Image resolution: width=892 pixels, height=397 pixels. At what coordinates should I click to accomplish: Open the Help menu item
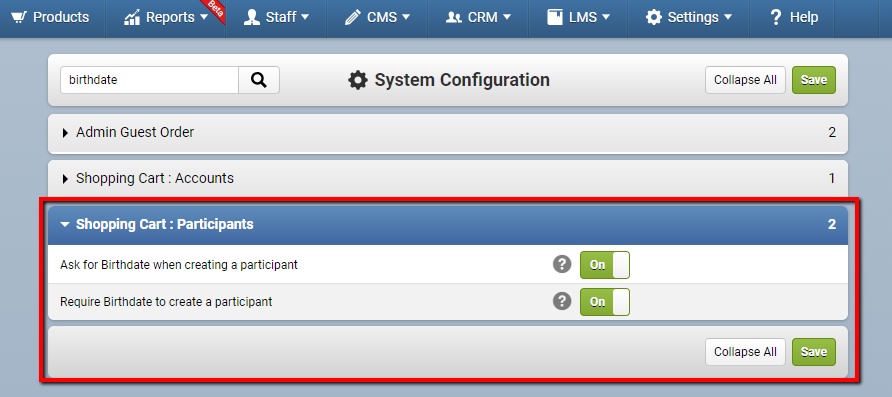pyautogui.click(x=793, y=18)
